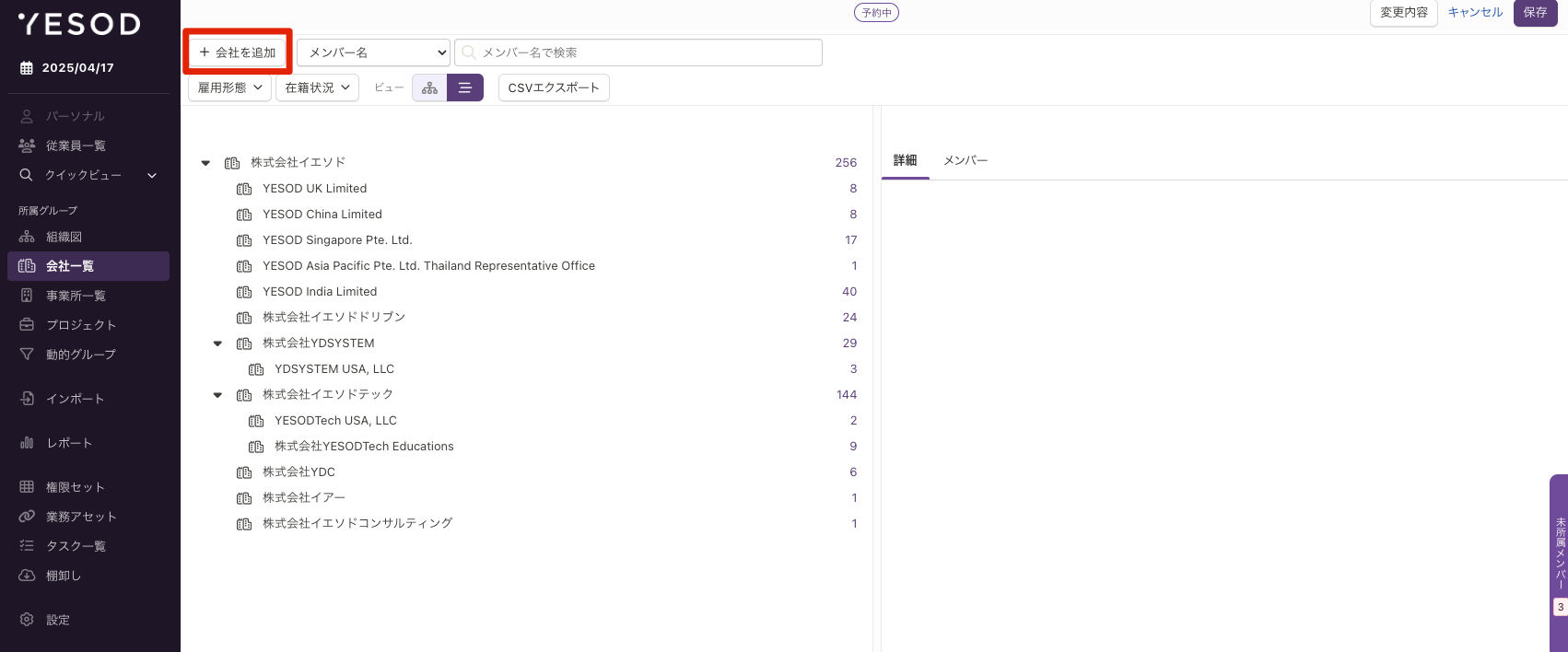Viewport: 1568px width, 652px height.
Task: Click member count 144 for 株式会社イエソドテック
Action: (x=847, y=395)
